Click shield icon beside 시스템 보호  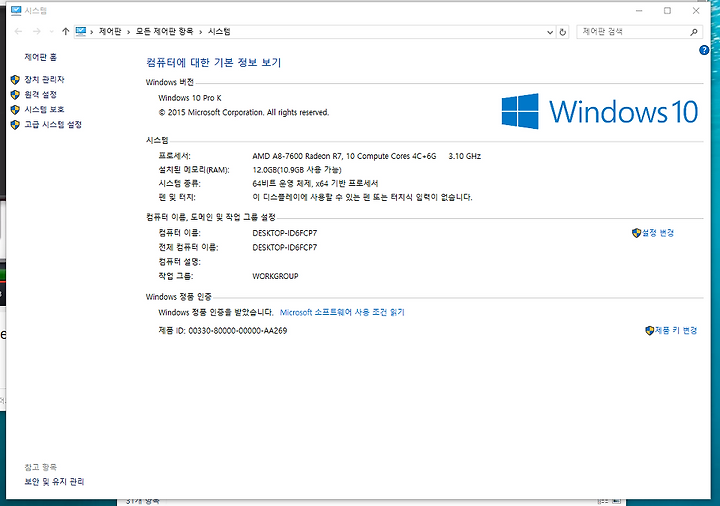(x=15, y=110)
